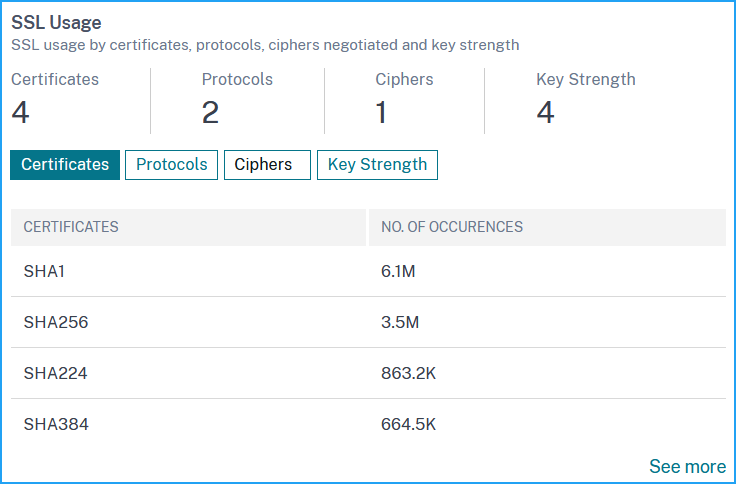Select the 664.5K occurrences value
Viewport: 736px width, 484px height.
click(x=408, y=424)
